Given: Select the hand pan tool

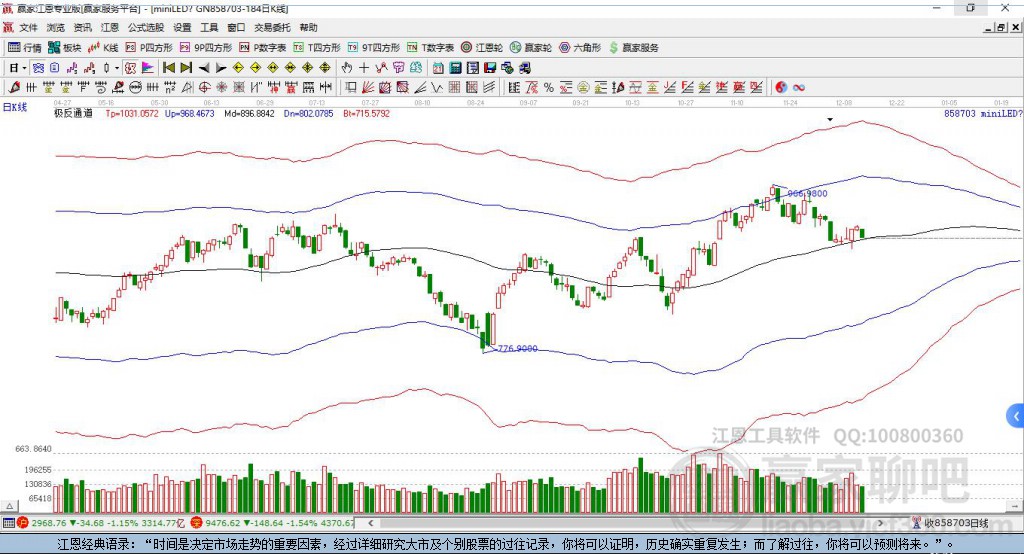Looking at the screenshot, I should pos(347,68).
